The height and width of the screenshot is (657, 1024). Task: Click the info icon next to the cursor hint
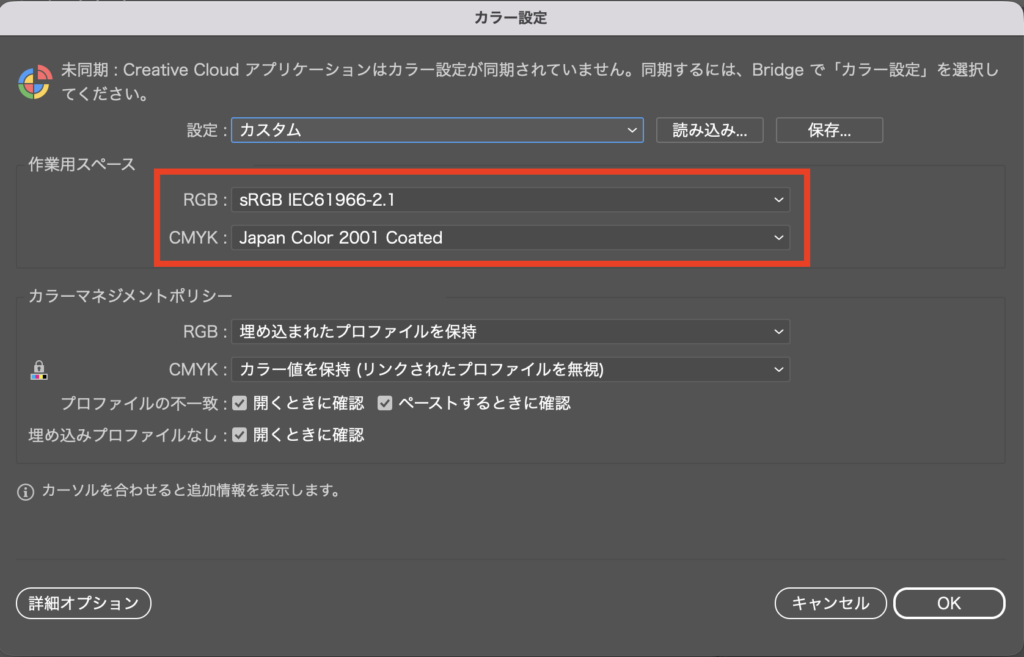(26, 491)
